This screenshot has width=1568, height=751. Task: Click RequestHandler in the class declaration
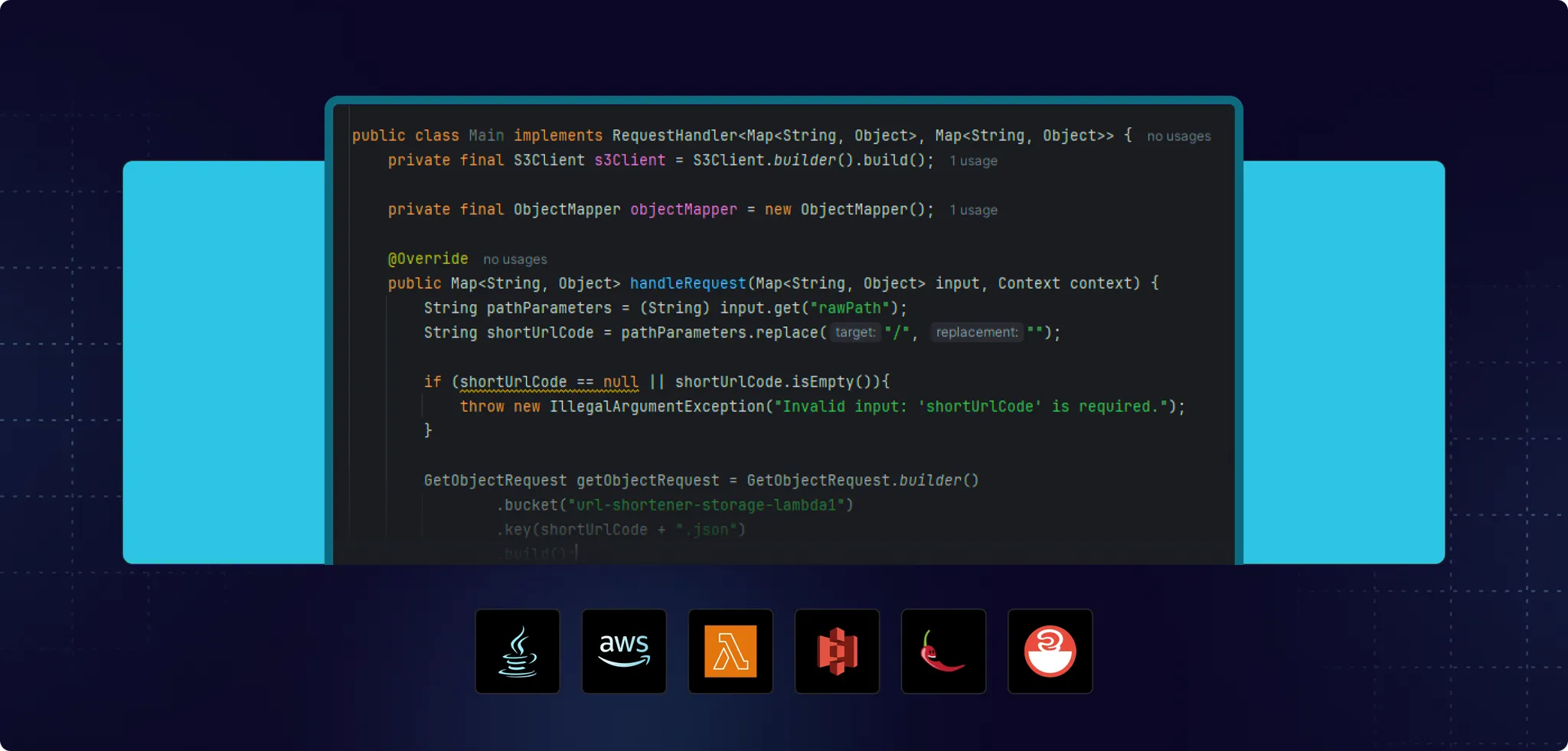[x=675, y=136]
